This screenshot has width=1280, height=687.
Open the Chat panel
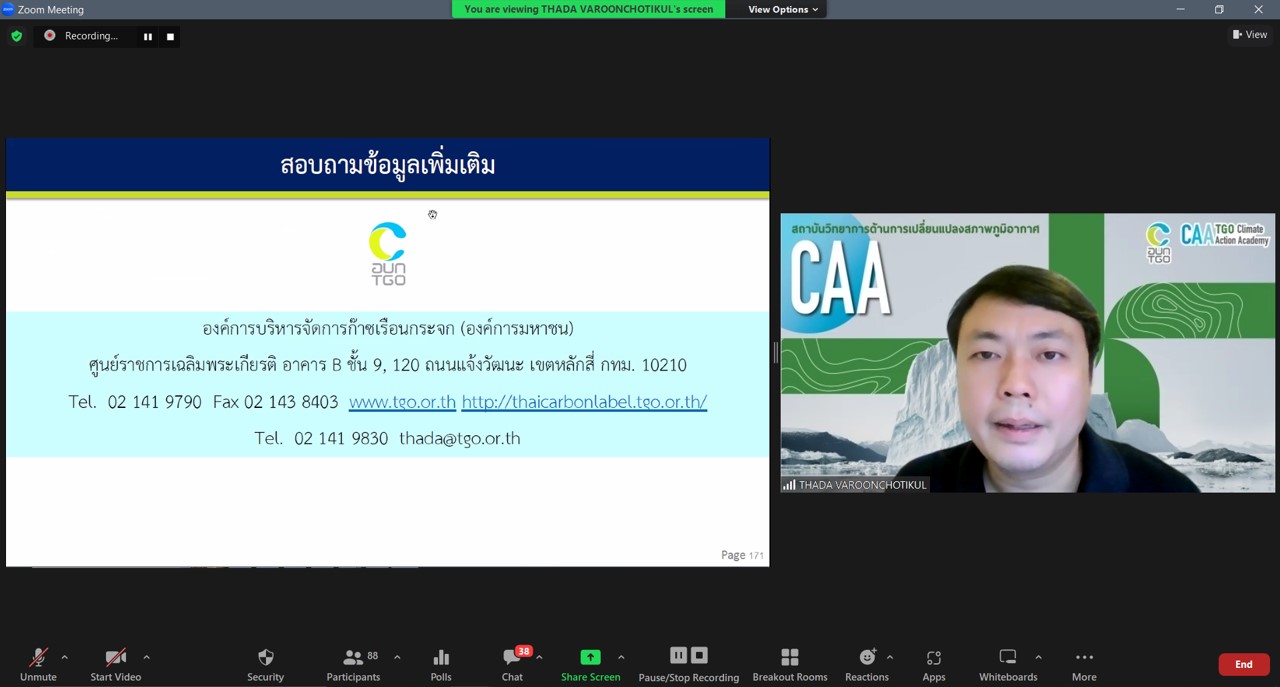(511, 663)
